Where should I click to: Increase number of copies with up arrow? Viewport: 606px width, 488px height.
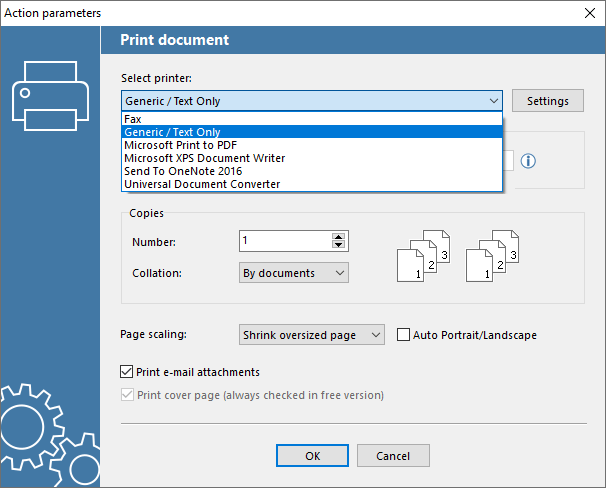point(338,236)
